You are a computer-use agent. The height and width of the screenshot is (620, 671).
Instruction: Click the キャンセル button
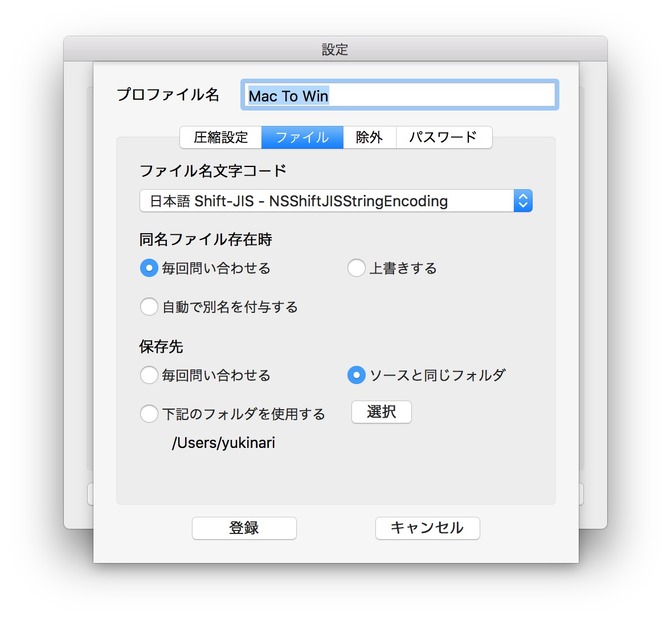click(427, 528)
